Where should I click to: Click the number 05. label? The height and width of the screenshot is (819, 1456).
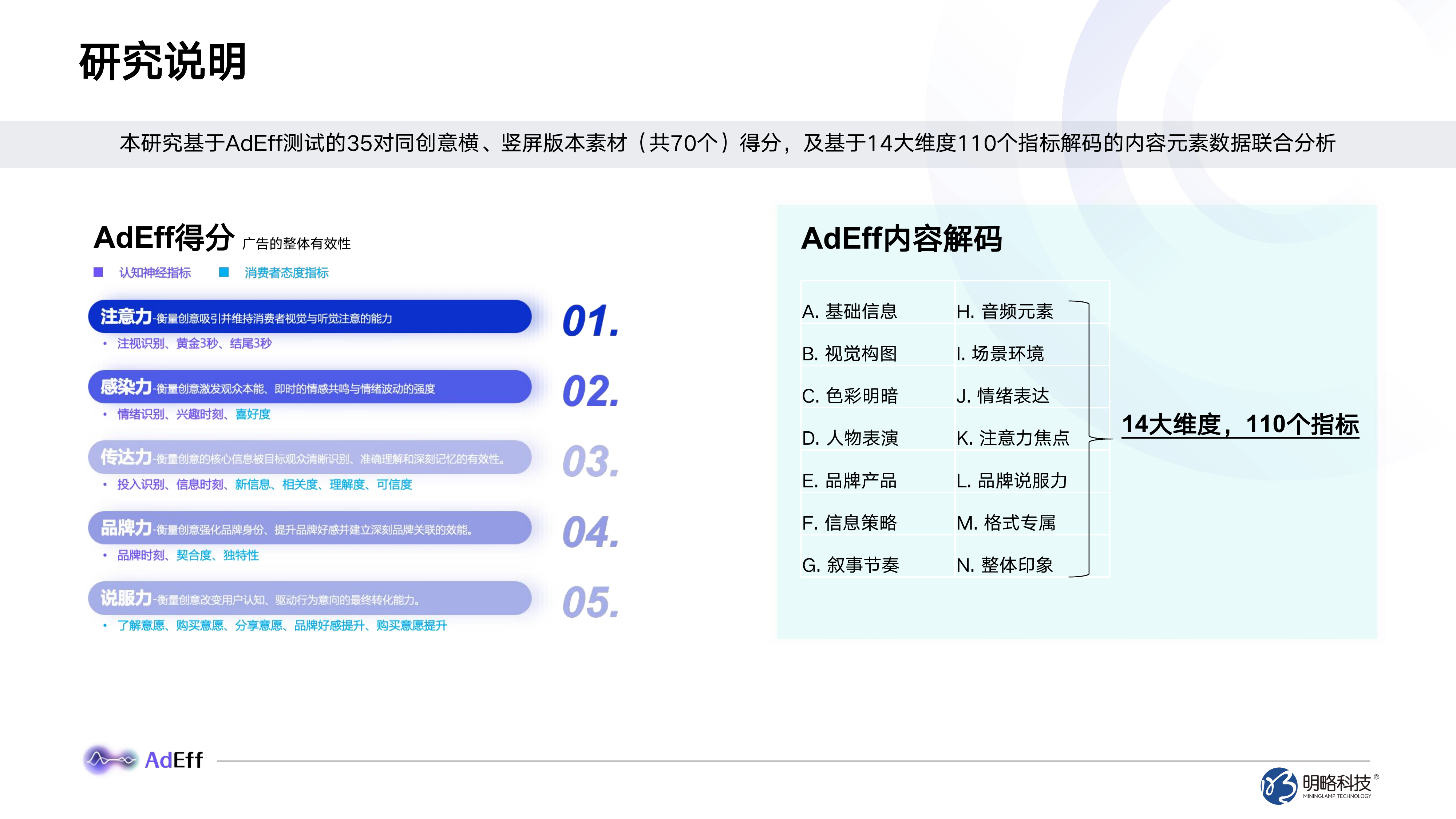coord(591,602)
